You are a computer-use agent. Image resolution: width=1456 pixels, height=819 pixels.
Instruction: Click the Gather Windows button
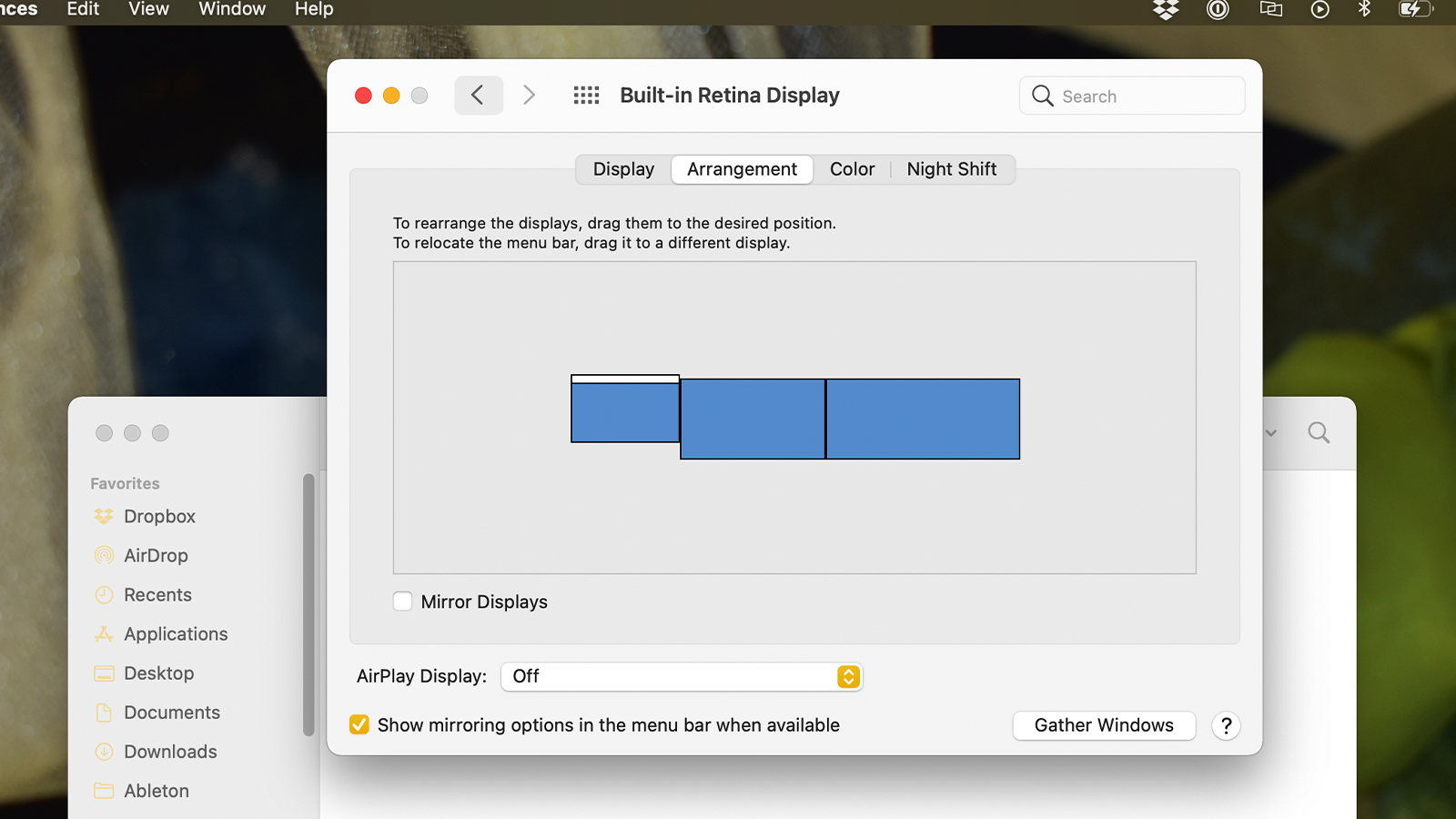click(1103, 725)
